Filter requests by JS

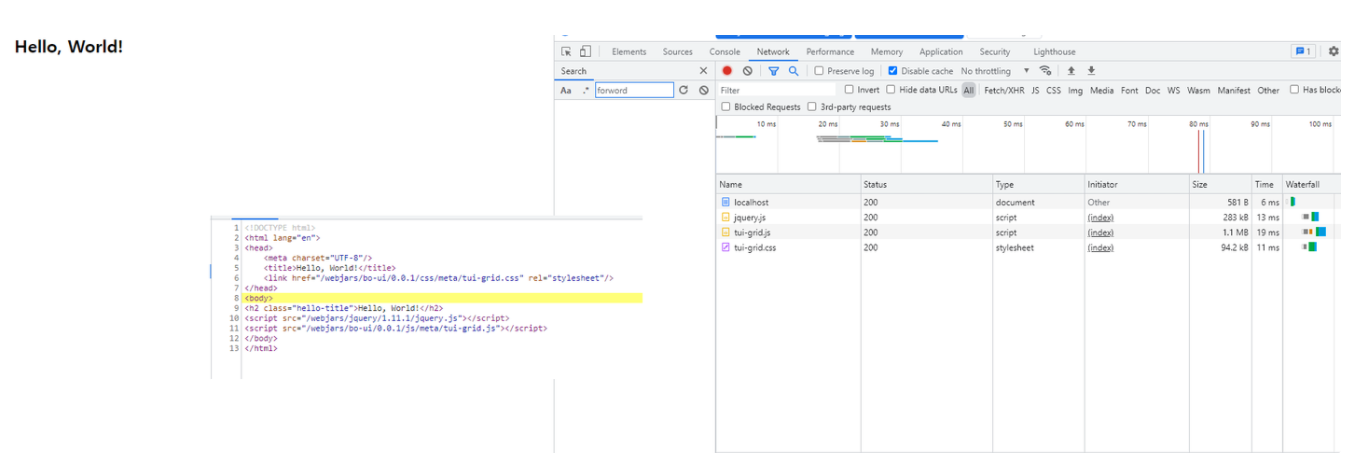[1036, 90]
